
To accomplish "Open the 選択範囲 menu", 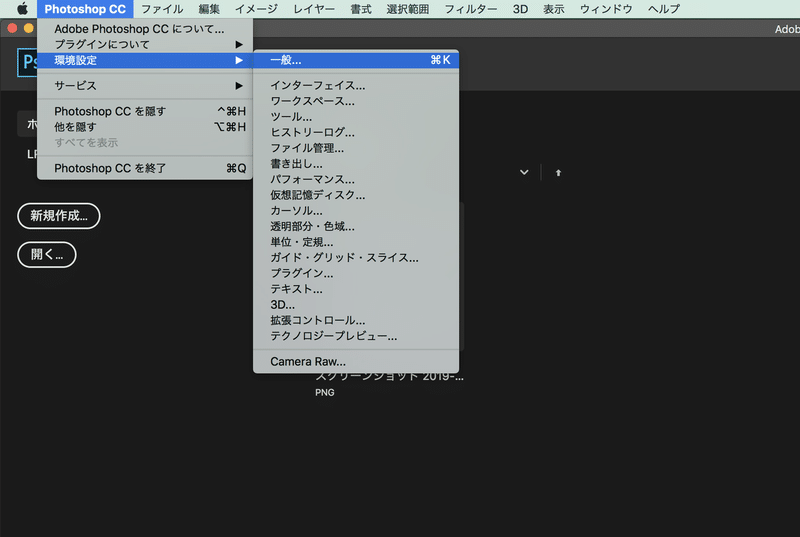I will 407,9.
